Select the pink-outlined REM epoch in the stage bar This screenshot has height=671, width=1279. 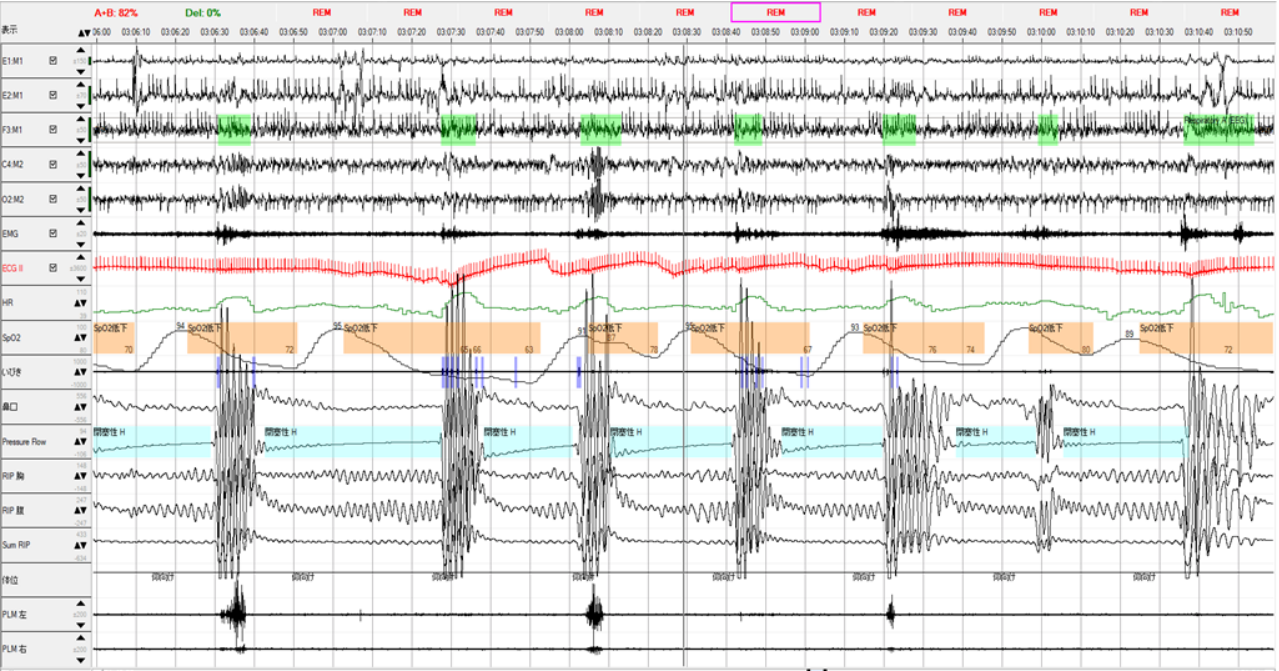coord(776,12)
